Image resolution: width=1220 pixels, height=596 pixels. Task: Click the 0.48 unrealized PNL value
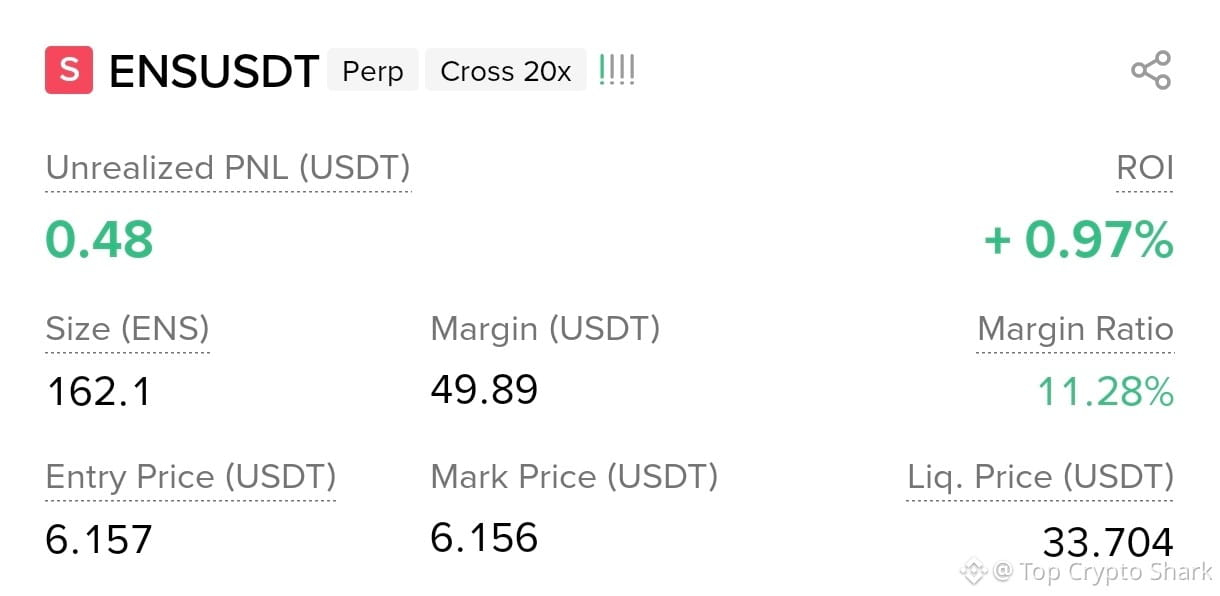(x=99, y=240)
